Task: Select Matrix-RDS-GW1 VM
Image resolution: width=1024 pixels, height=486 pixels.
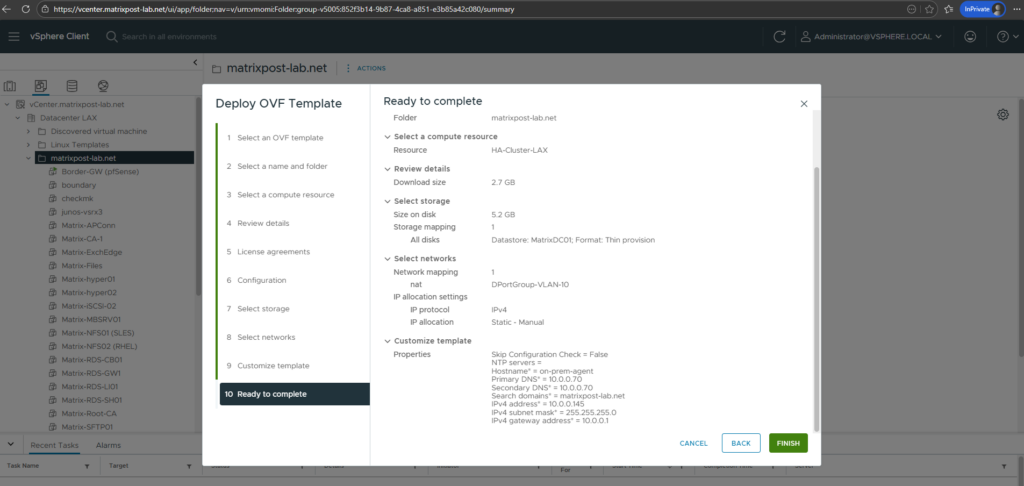Action: [91, 373]
